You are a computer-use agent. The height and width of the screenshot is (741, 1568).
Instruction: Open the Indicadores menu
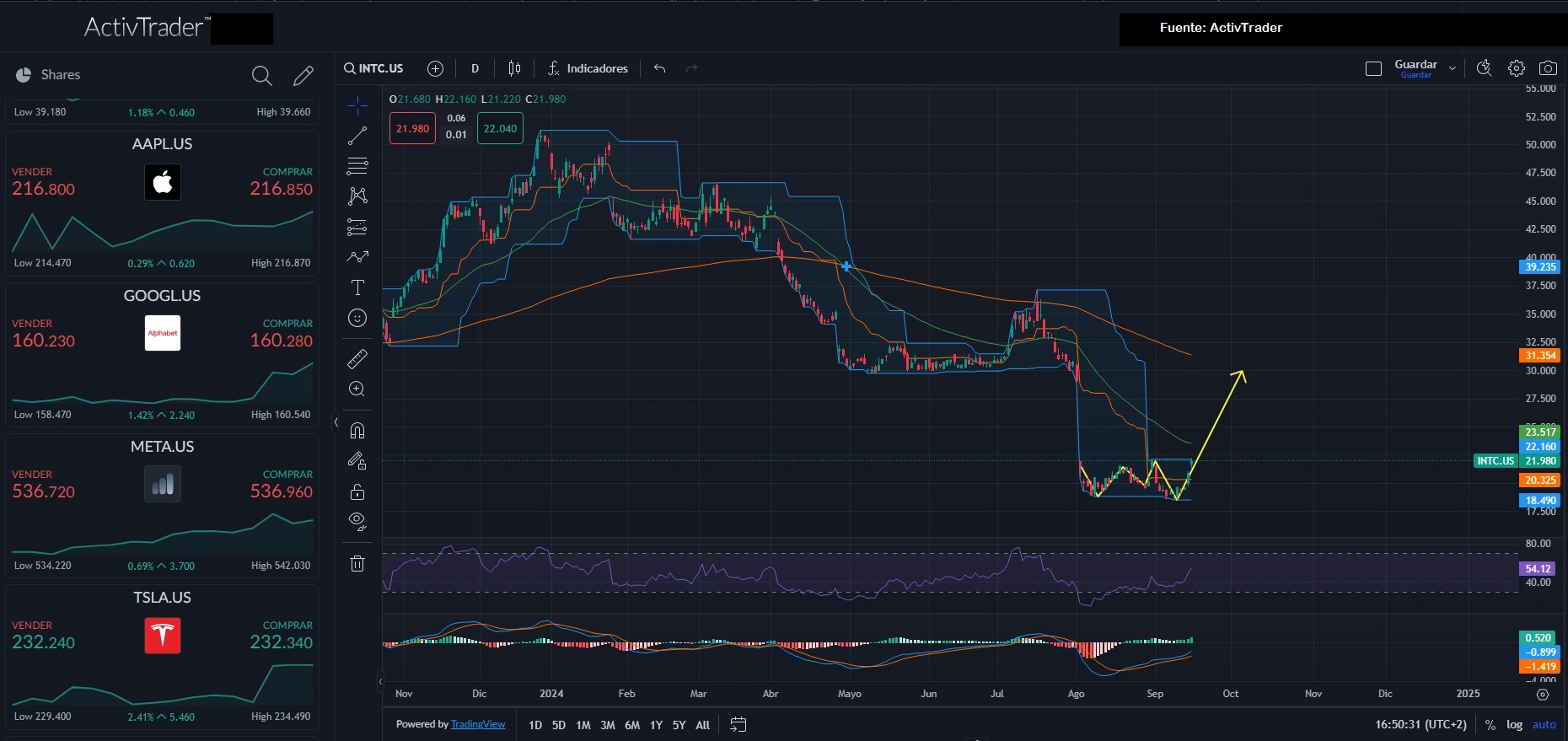pyautogui.click(x=588, y=68)
